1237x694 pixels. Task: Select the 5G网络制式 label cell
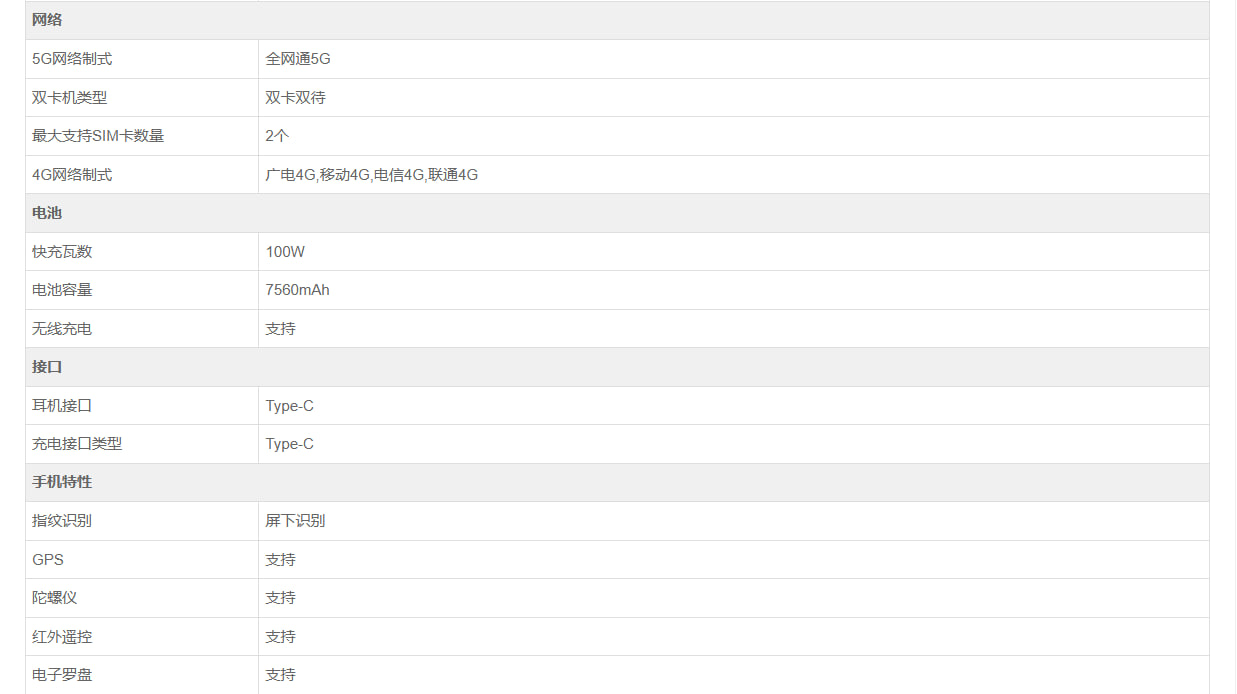[x=72, y=59]
